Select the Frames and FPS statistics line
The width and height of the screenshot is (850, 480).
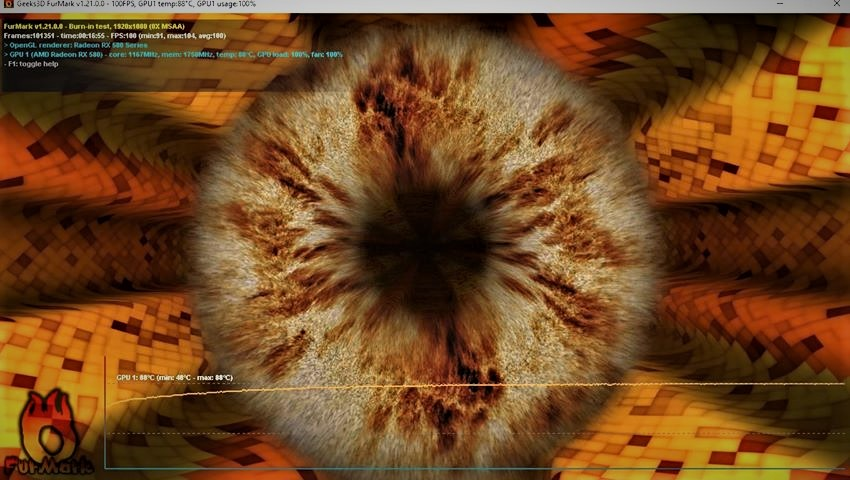pos(115,34)
